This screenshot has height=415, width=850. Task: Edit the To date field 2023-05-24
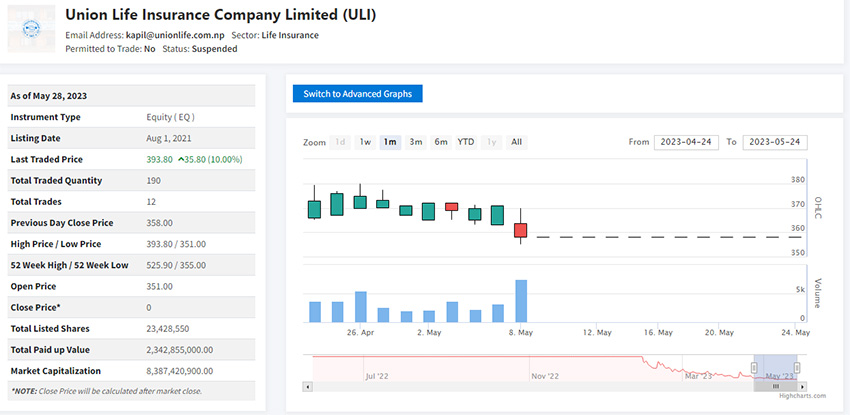point(775,142)
